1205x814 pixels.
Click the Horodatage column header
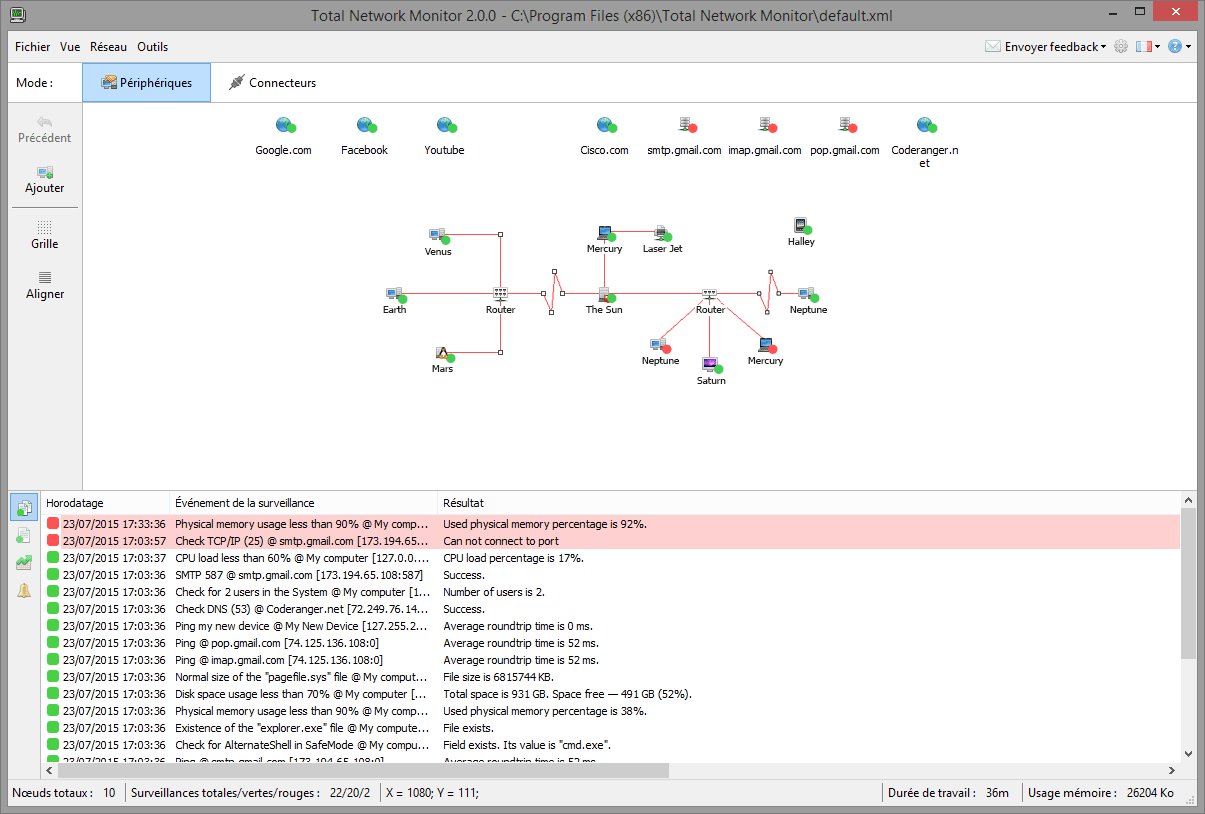point(74,503)
